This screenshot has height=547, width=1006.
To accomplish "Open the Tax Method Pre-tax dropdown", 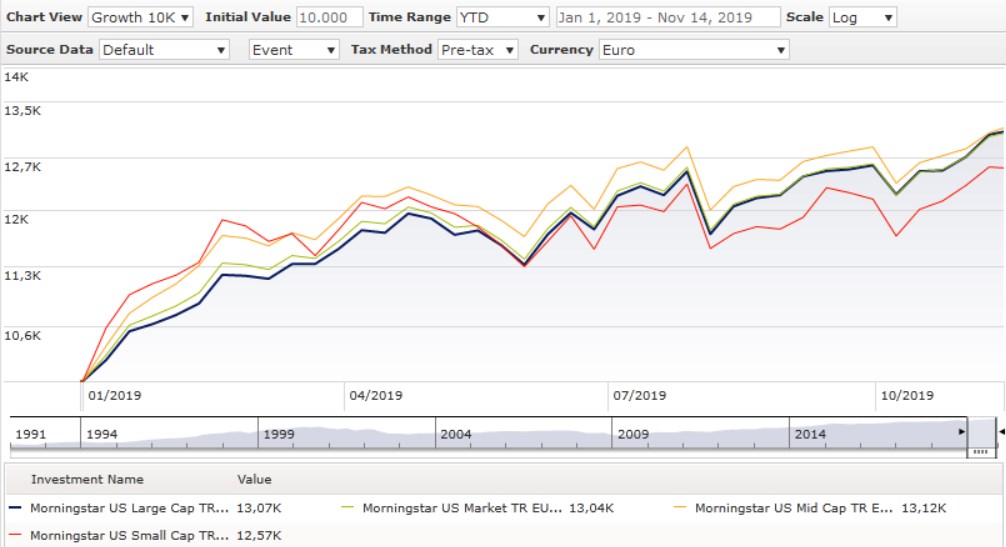I will 478,50.
